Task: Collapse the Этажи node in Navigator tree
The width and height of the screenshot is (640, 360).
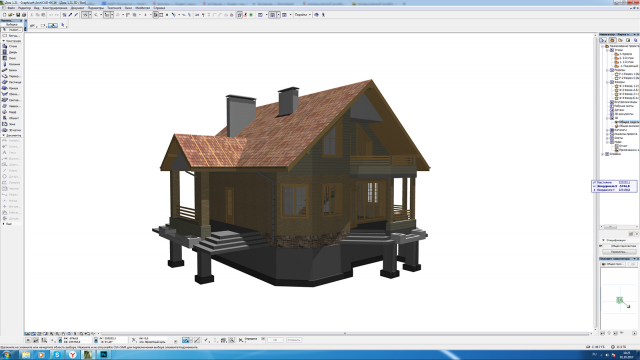Action: point(607,50)
